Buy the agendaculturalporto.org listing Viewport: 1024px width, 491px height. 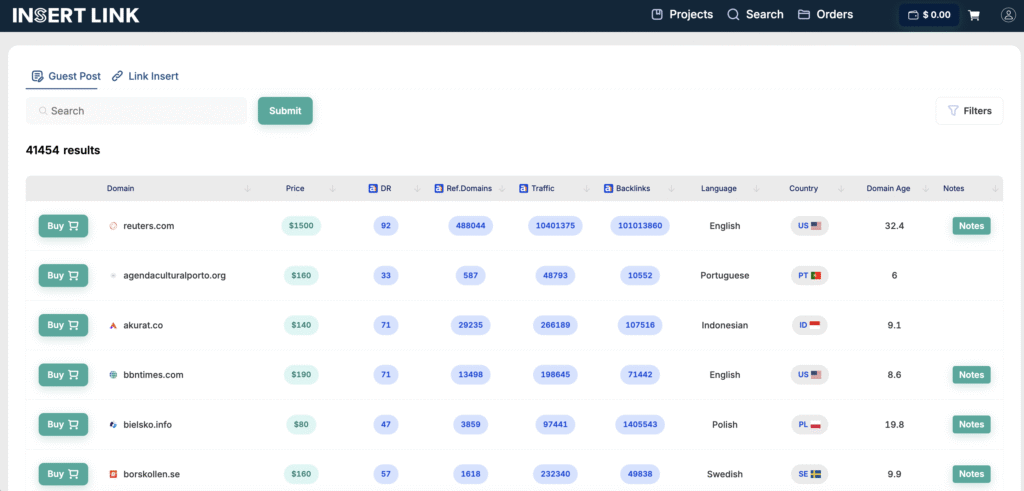(63, 276)
